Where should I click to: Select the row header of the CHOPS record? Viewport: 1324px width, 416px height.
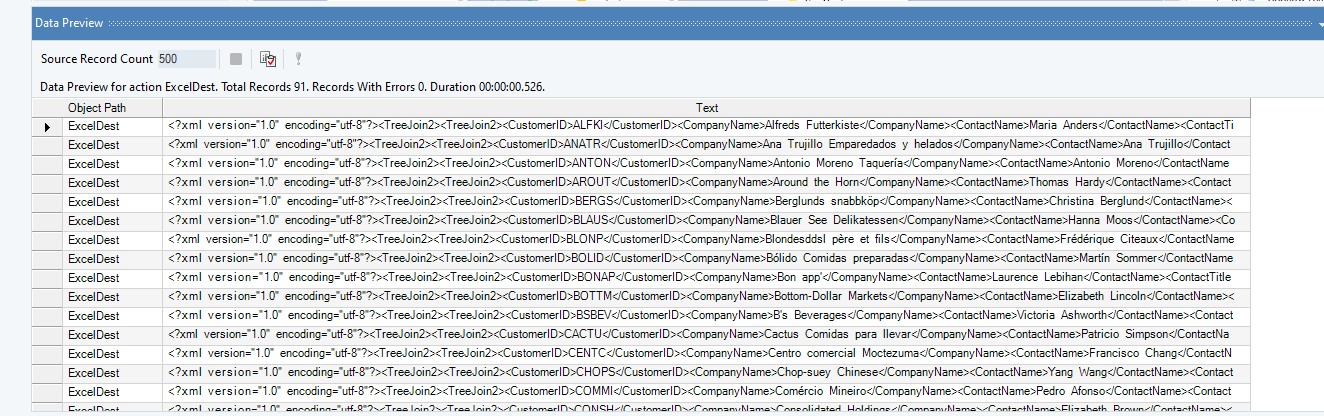point(47,373)
